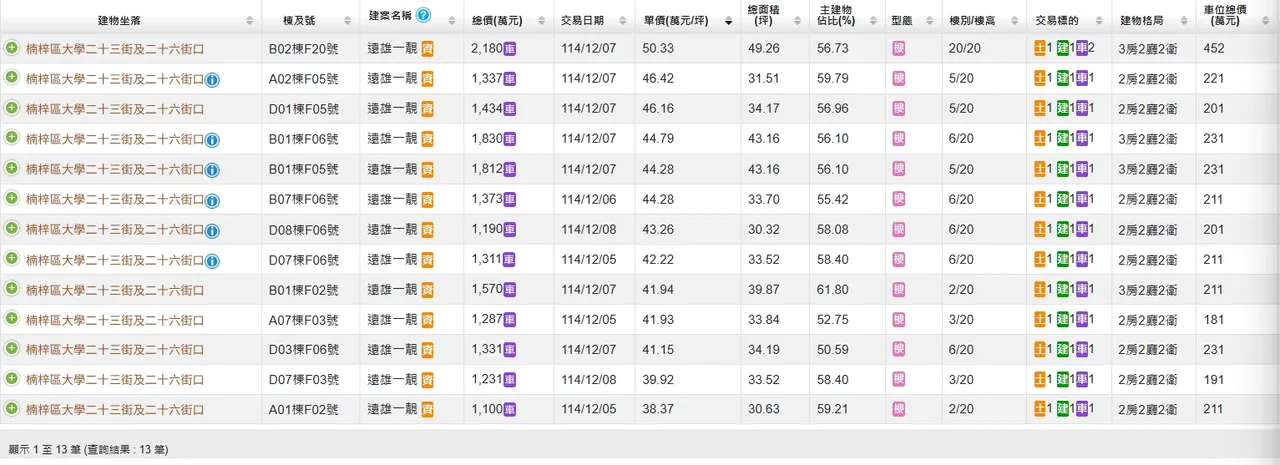Click the blue info icon on the A02棟F05號 row
Screen dimensions: 1280x465
click(212, 80)
